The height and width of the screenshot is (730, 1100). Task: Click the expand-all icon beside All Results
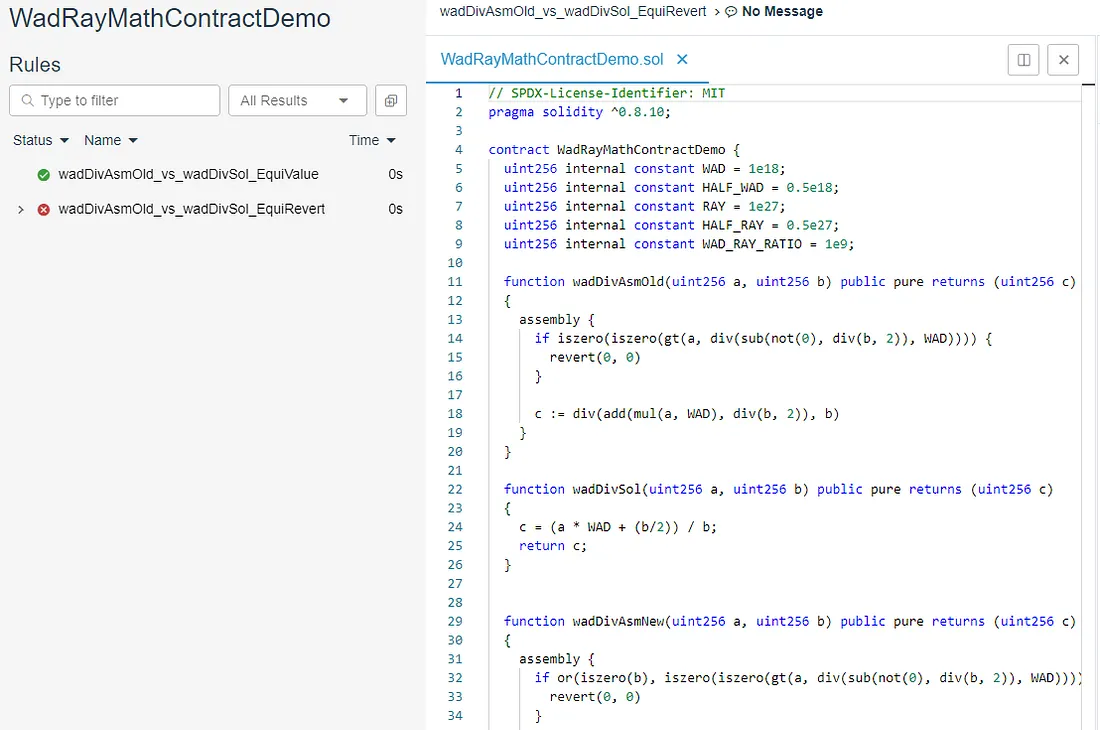click(x=390, y=101)
